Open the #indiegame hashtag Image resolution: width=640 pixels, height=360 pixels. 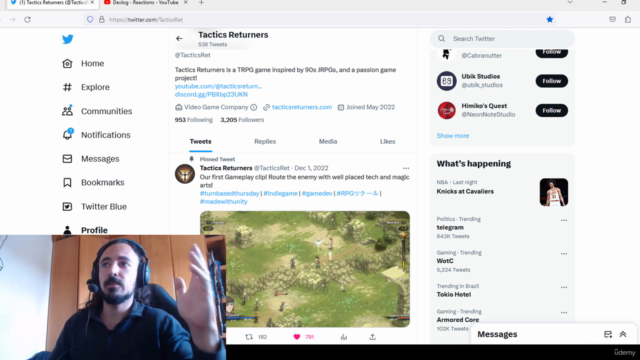click(280, 193)
